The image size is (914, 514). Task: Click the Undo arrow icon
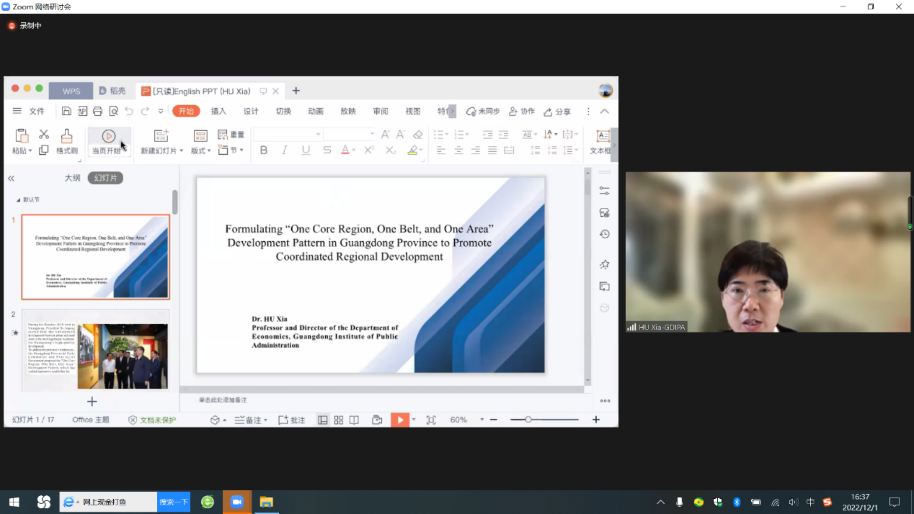(129, 111)
